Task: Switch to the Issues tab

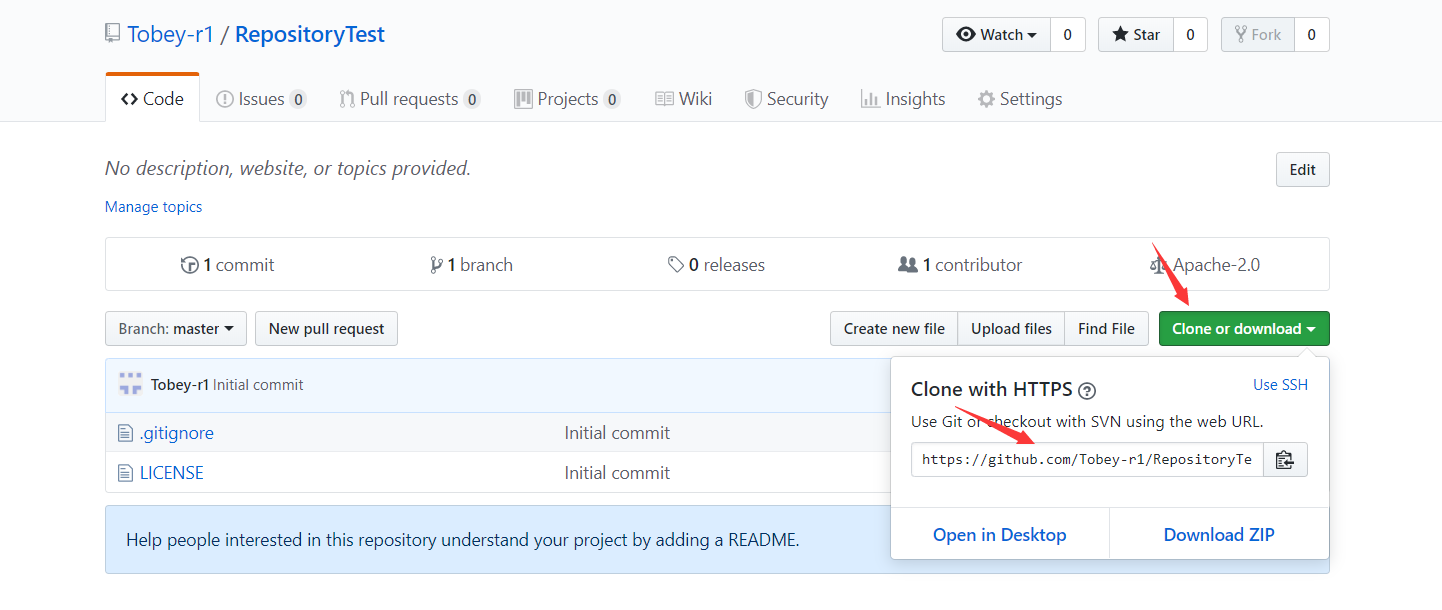Action: [260, 99]
